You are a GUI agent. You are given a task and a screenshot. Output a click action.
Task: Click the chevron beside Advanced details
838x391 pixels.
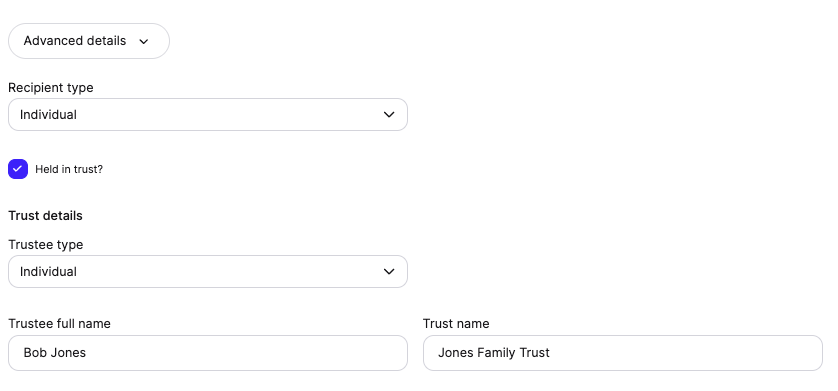tap(143, 42)
